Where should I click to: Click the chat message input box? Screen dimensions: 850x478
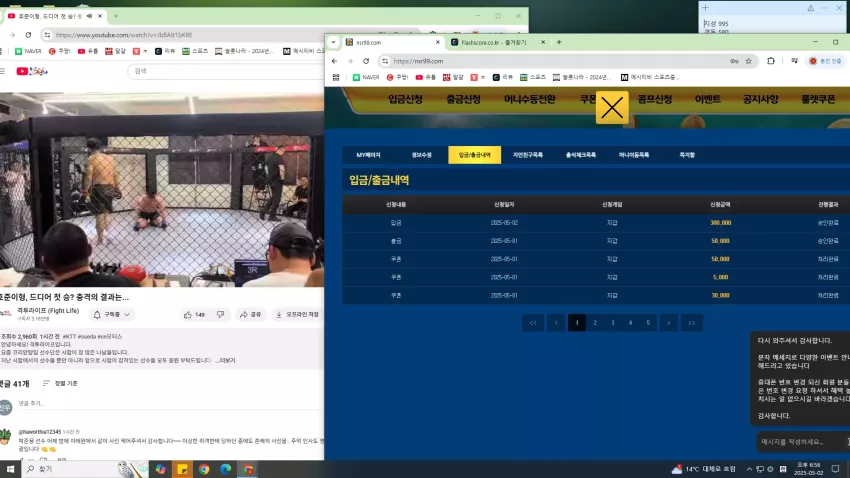click(801, 442)
